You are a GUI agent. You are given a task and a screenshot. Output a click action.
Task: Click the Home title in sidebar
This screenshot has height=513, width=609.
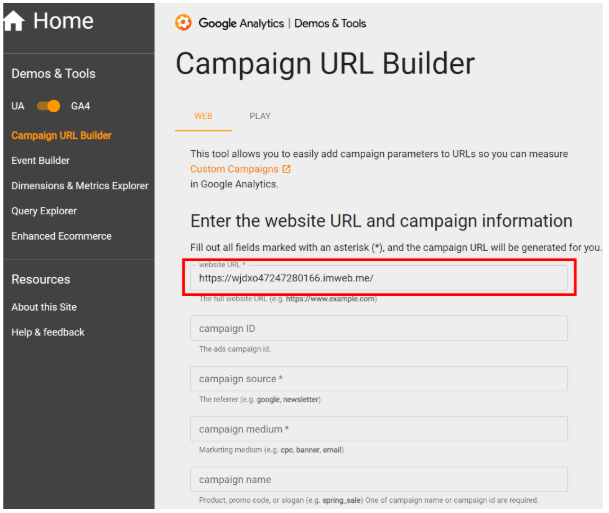pos(63,21)
